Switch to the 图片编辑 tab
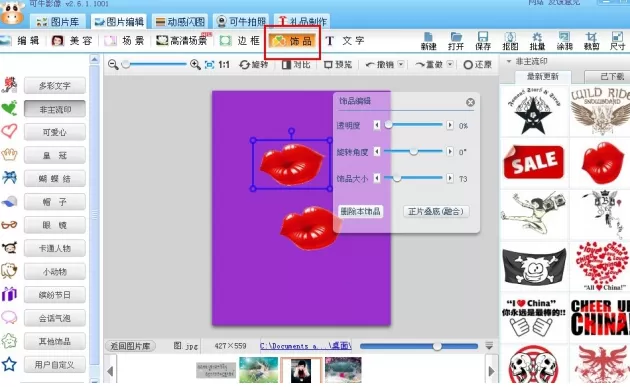630x387 pixels. tap(119, 22)
